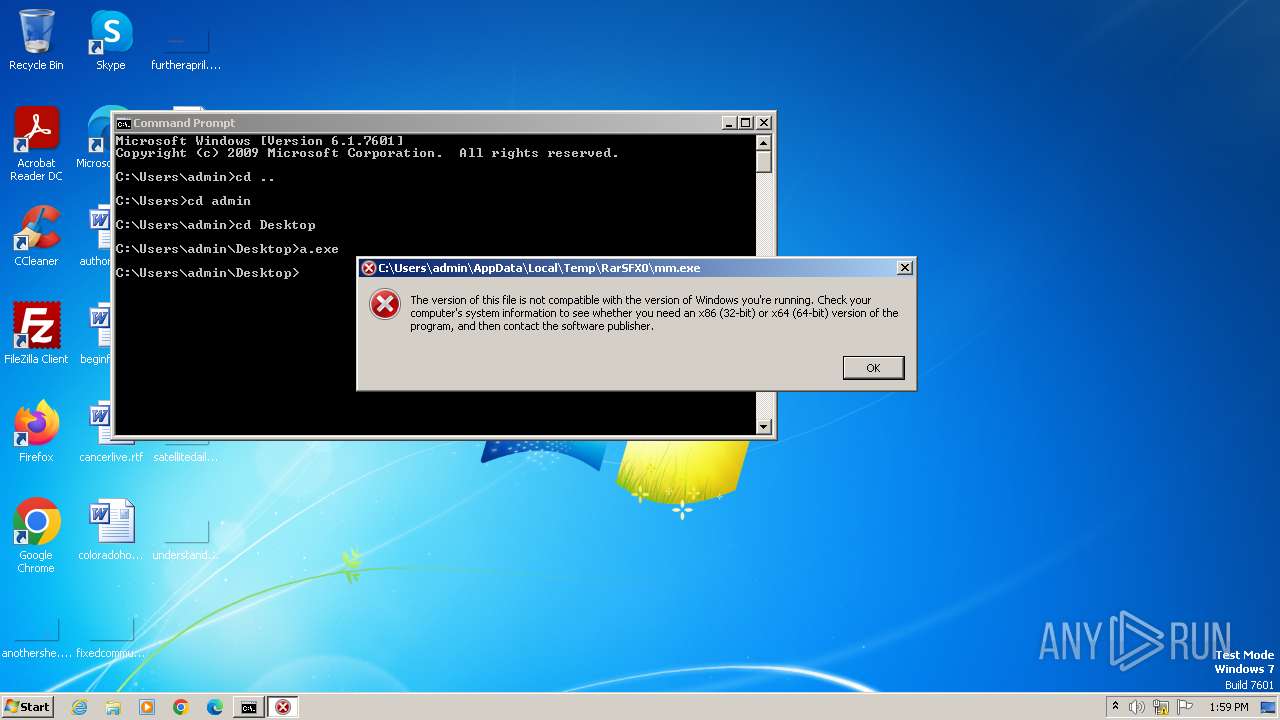This screenshot has height=720, width=1280.
Task: Click the network tray icon
Action: tap(1161, 707)
